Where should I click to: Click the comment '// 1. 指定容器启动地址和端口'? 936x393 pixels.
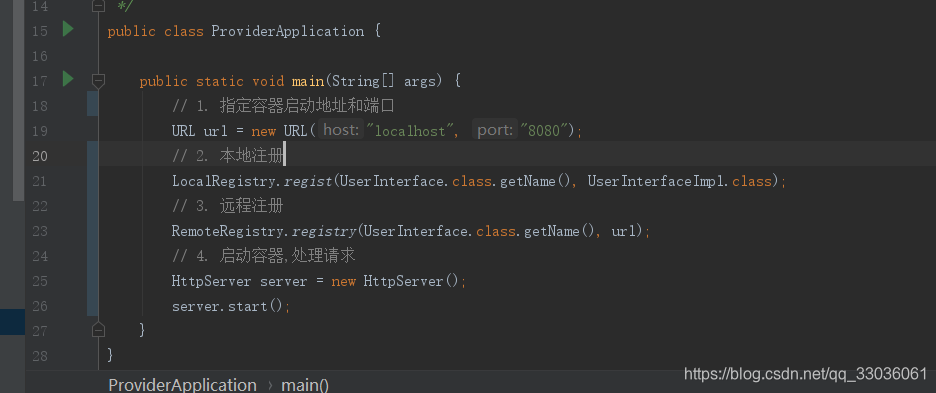point(284,106)
